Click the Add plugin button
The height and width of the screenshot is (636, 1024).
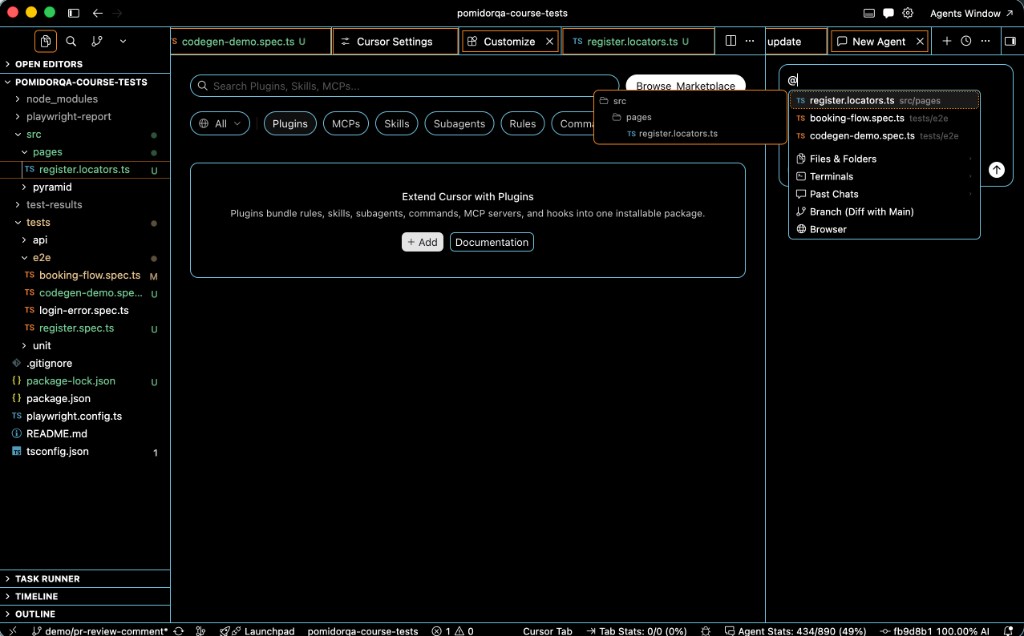pos(423,242)
